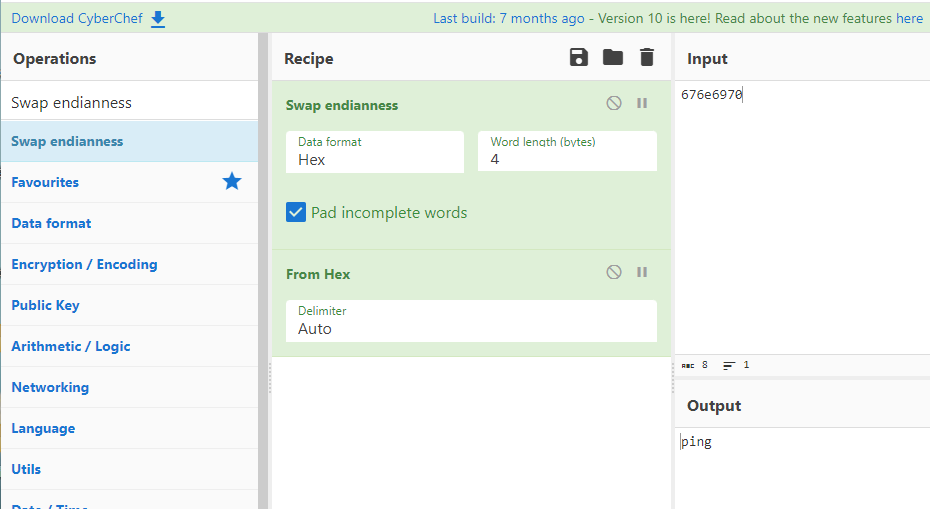This screenshot has width=930, height=509.
Task: Clear the recipe with the trash icon
Action: (x=646, y=58)
